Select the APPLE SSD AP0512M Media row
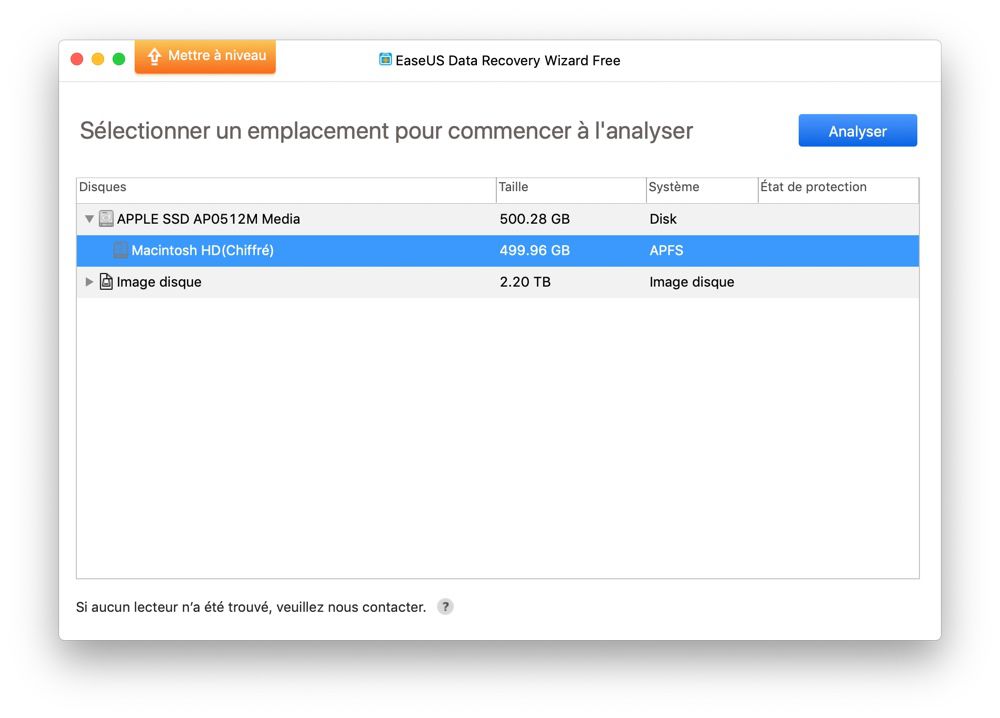Image resolution: width=1000 pixels, height=718 pixels. 497,219
